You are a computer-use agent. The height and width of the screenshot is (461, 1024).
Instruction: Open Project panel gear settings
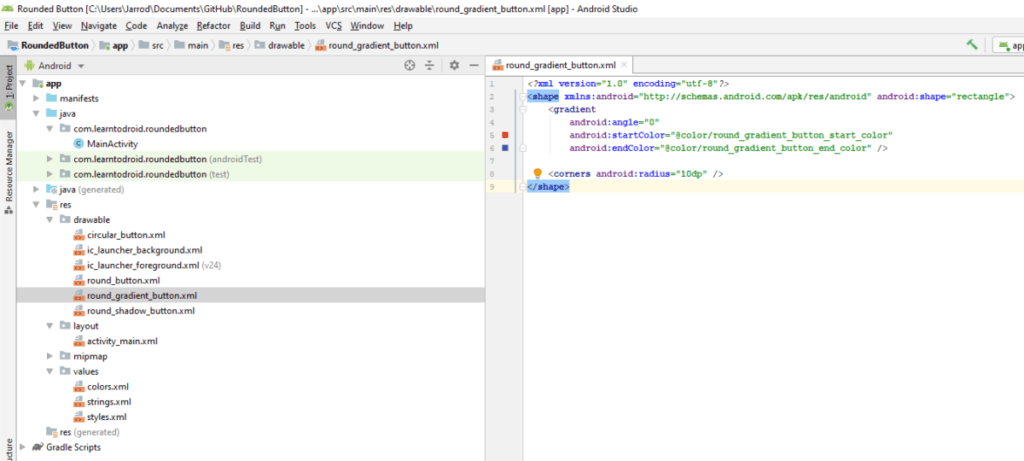tap(453, 65)
